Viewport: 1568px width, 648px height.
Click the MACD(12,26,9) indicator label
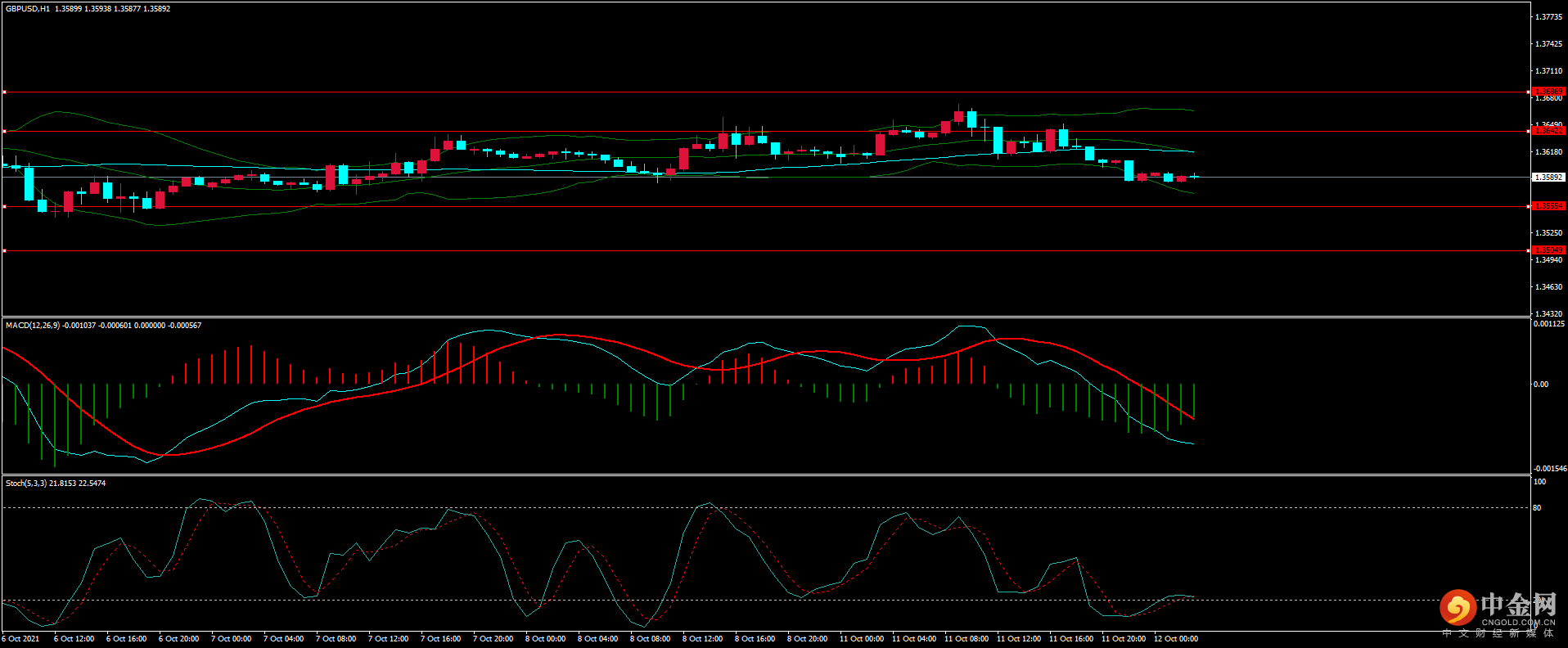33,326
